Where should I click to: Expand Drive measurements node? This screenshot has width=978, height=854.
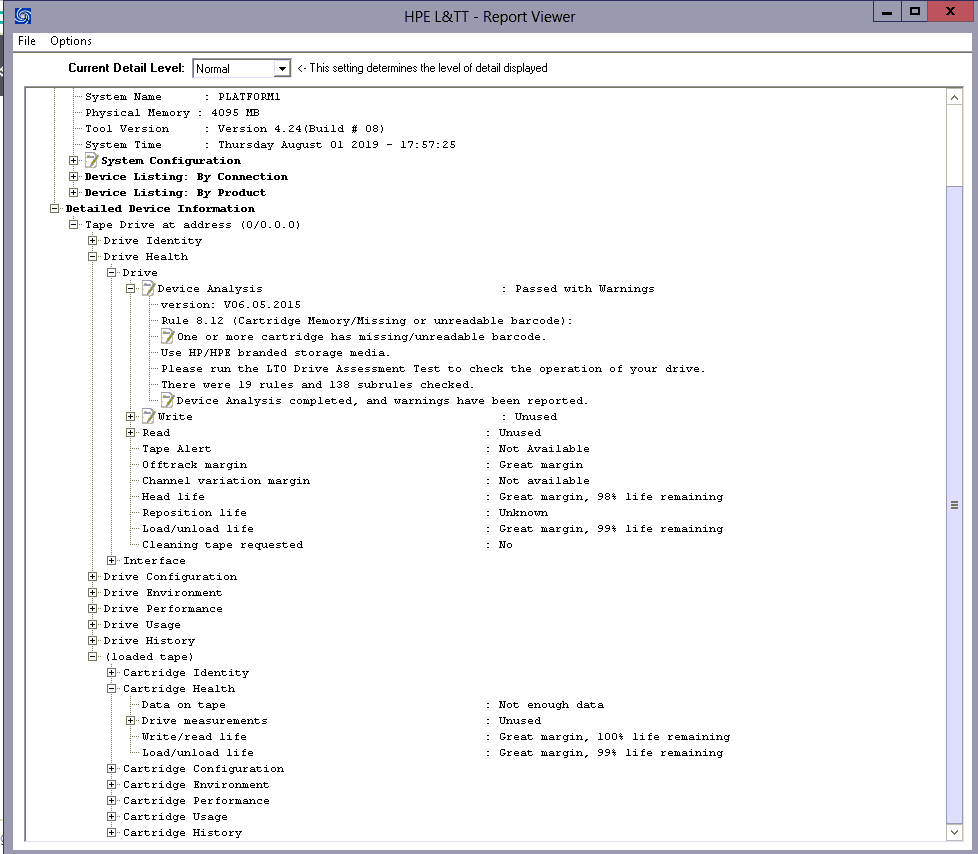pos(130,721)
